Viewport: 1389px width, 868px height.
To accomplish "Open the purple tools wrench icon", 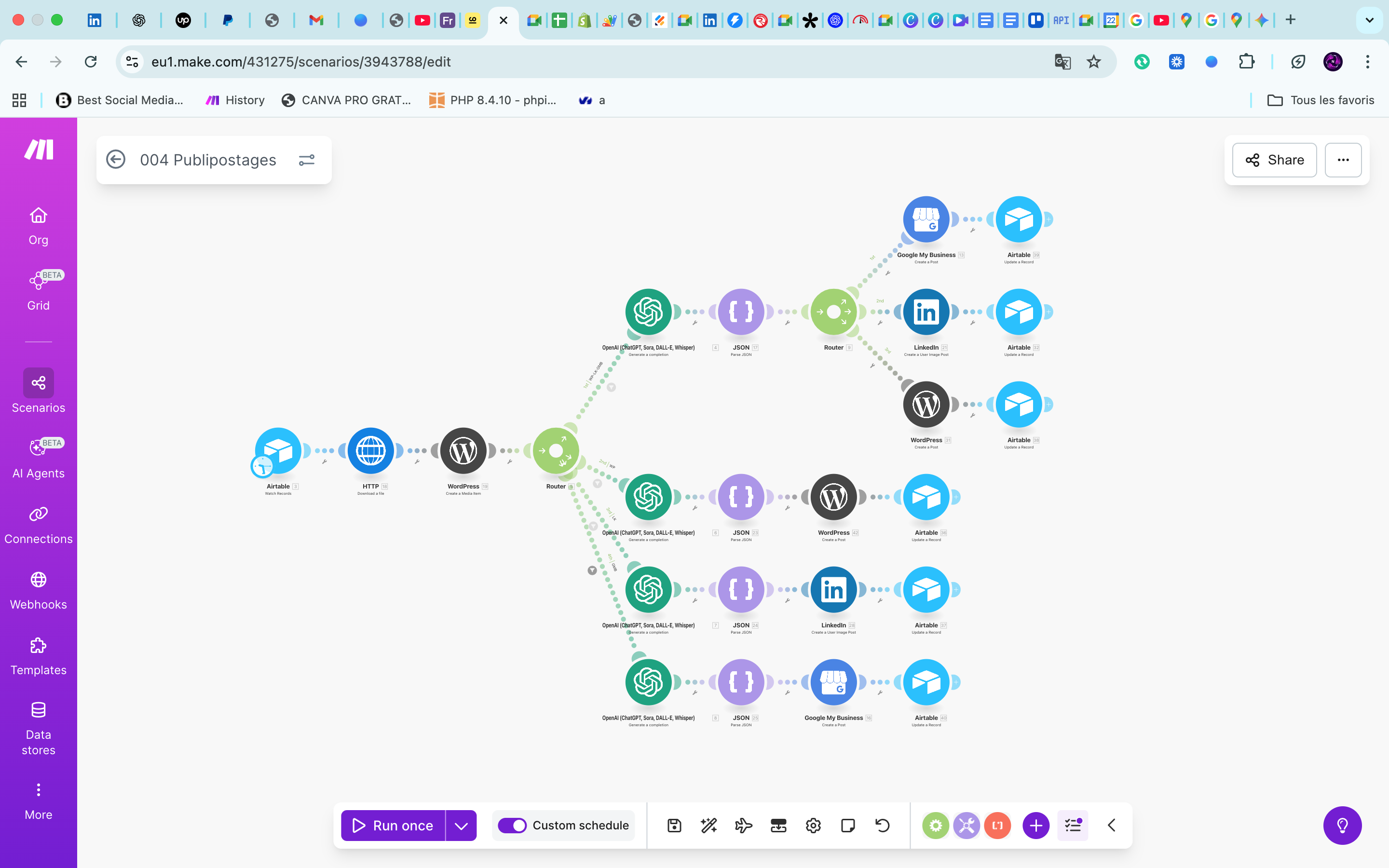I will pyautogui.click(x=967, y=826).
